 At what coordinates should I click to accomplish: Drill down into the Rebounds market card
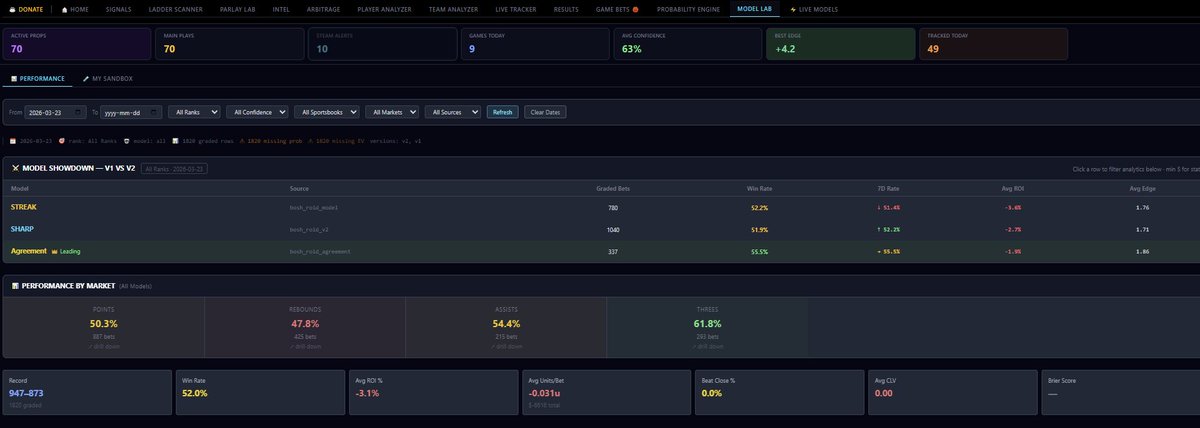[x=304, y=326]
